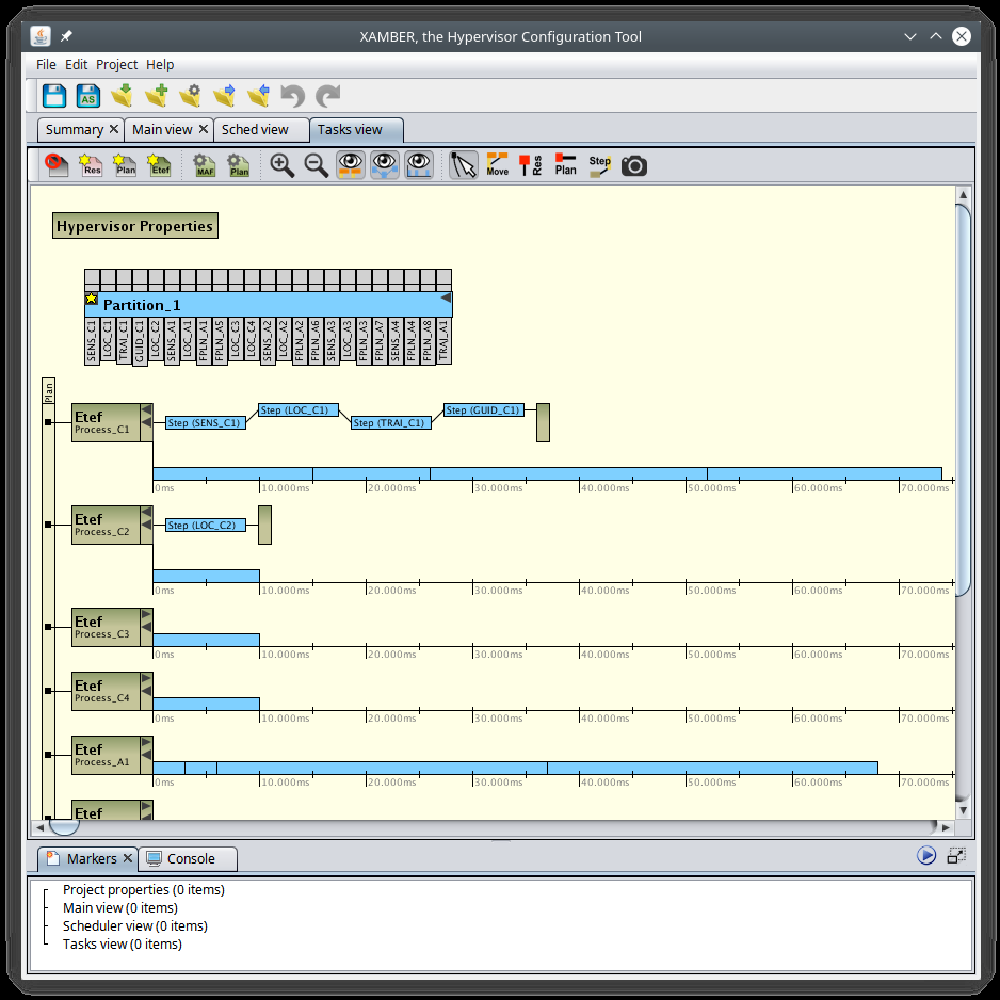This screenshot has width=1000, height=1000.
Task: Select the Step (TRAI_C1) block
Action: pyautogui.click(x=391, y=423)
